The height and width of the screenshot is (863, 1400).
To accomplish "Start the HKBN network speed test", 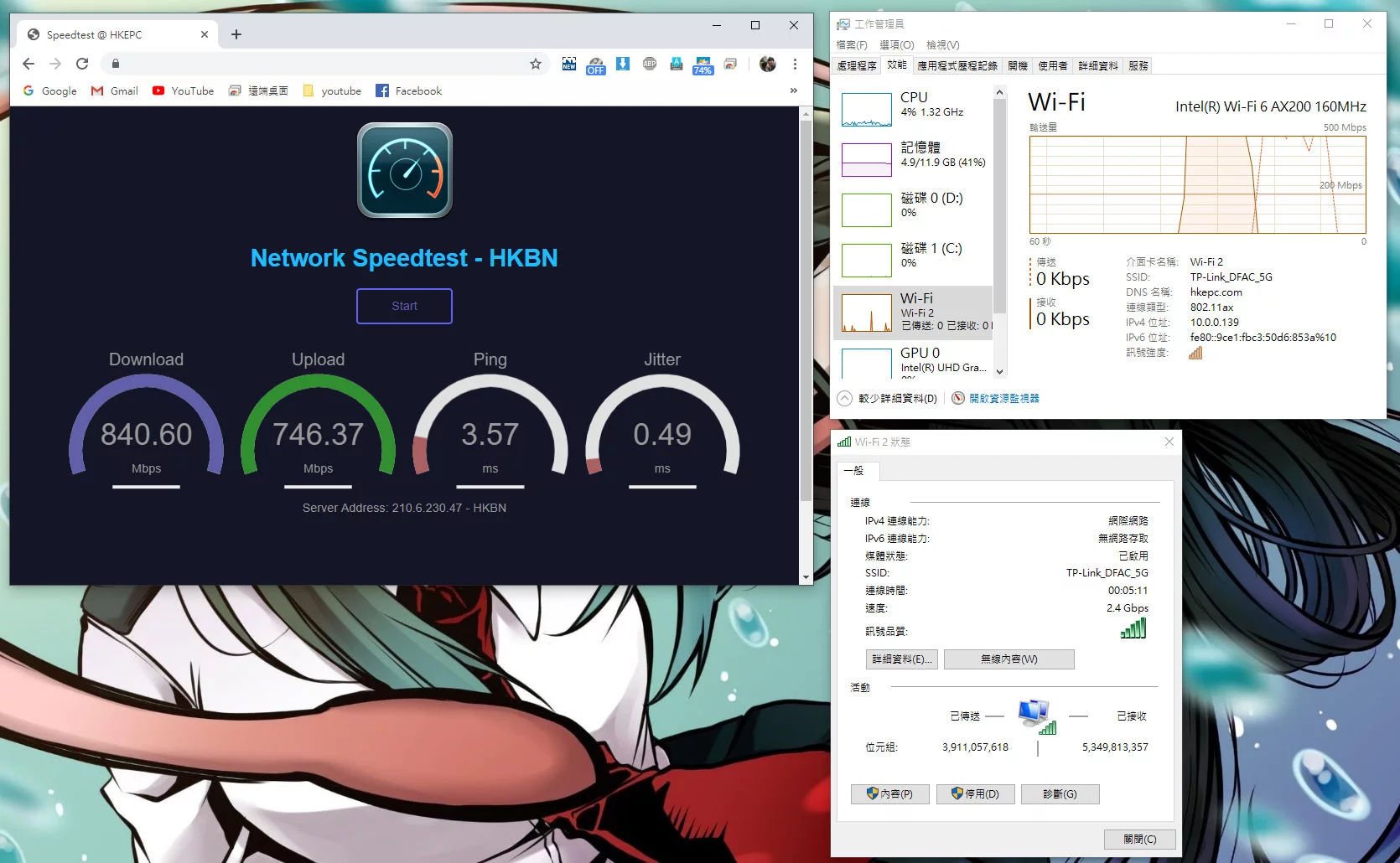I will click(x=404, y=306).
